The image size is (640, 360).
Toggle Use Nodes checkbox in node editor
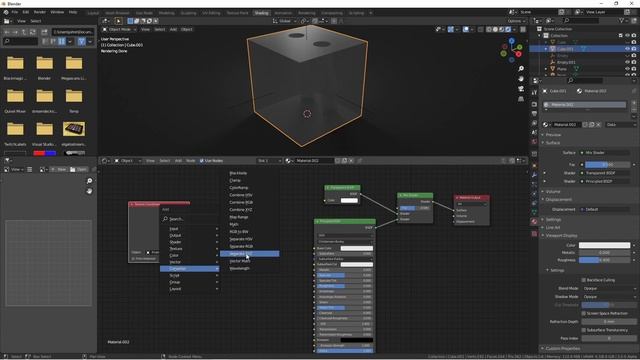(x=202, y=161)
